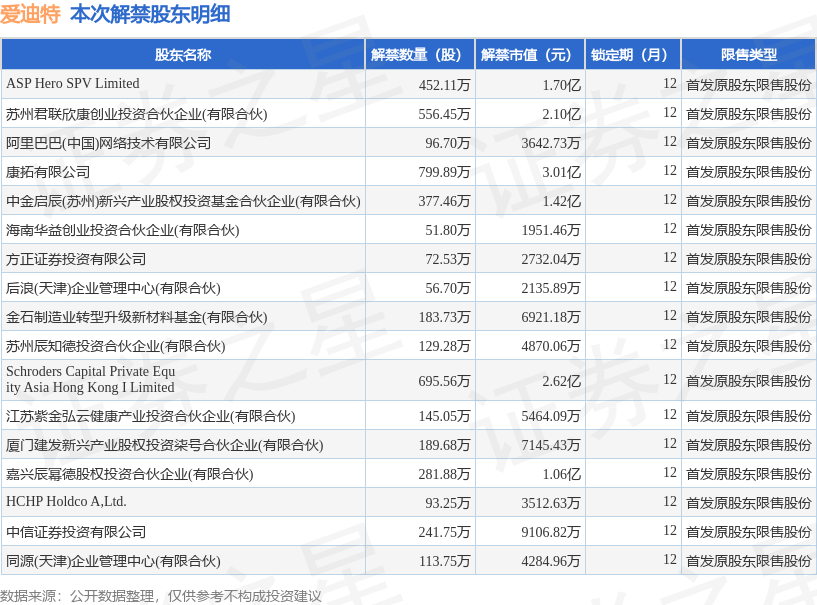Select 阿里巴巴(中国)网络技术有限公司 name
This screenshot has height=605, width=817.
click(x=108, y=143)
